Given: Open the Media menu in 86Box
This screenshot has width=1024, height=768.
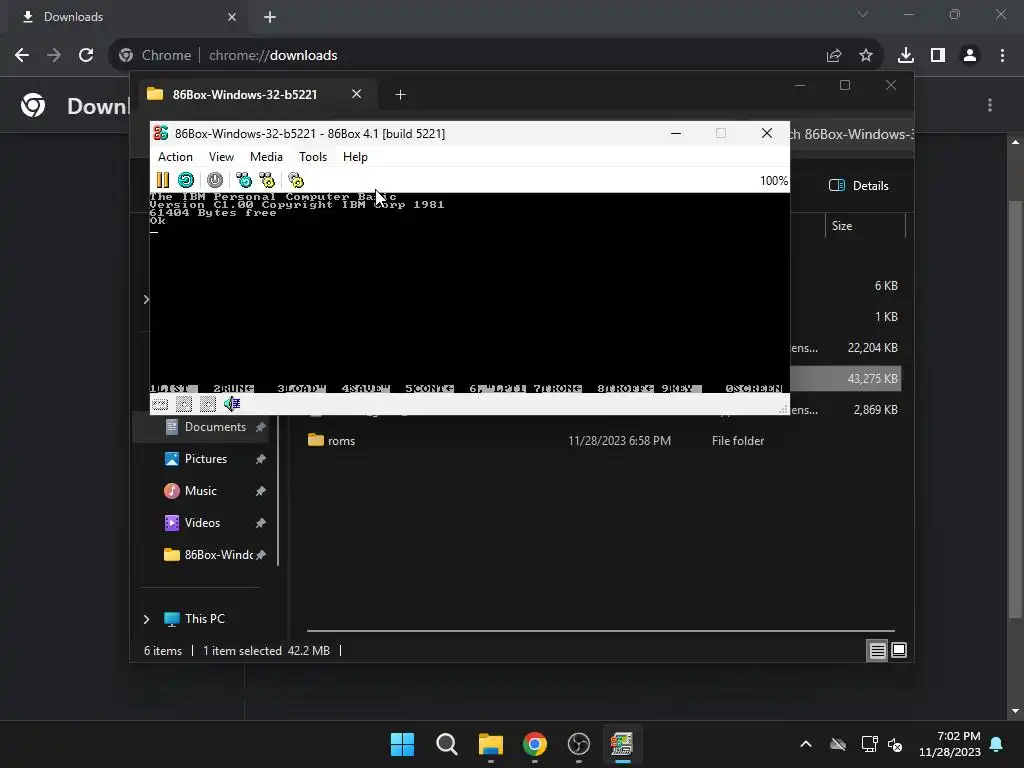Looking at the screenshot, I should [x=266, y=157].
